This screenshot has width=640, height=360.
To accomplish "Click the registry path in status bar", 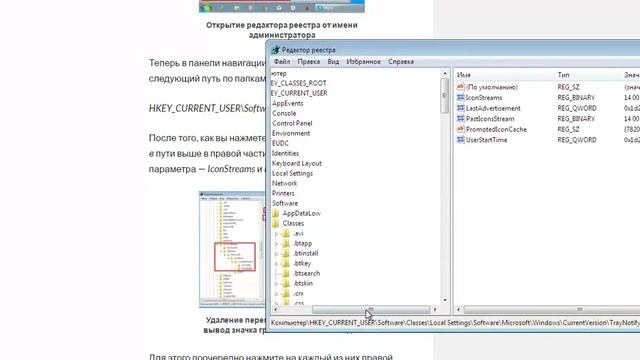I will click(x=455, y=323).
